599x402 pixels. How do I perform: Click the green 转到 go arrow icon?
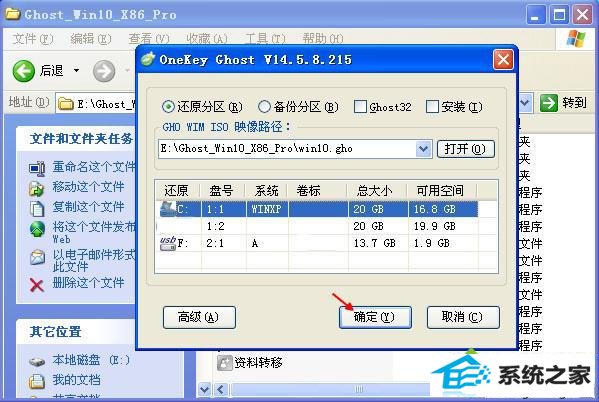click(x=549, y=103)
